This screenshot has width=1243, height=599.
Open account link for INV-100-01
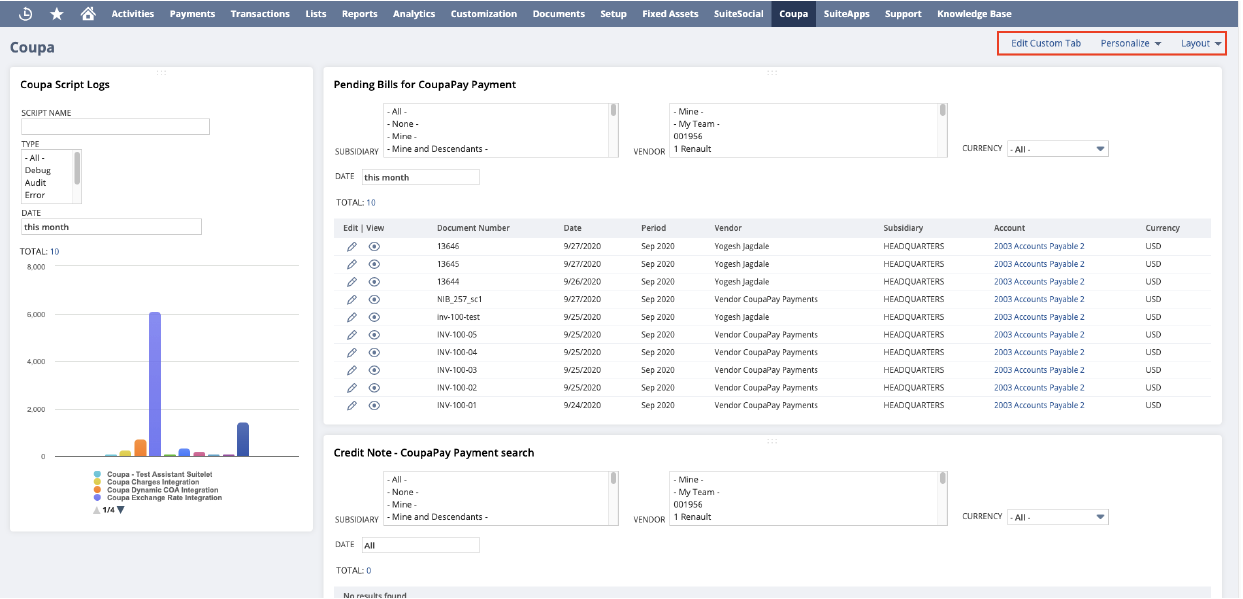[1039, 405]
